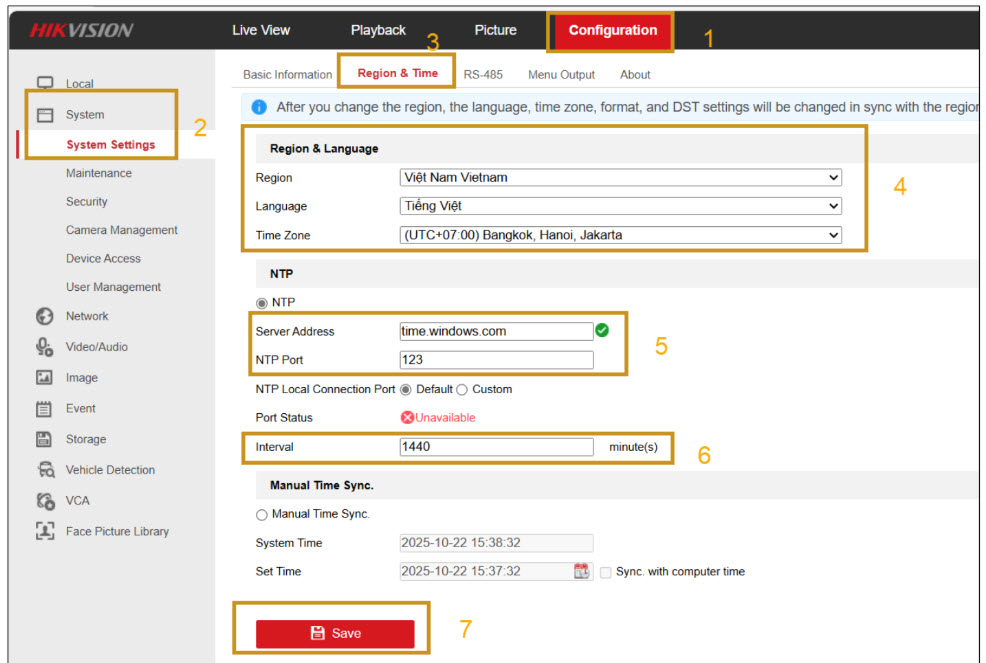
Task: Select the Image icon in sidebar
Action: tap(44, 378)
